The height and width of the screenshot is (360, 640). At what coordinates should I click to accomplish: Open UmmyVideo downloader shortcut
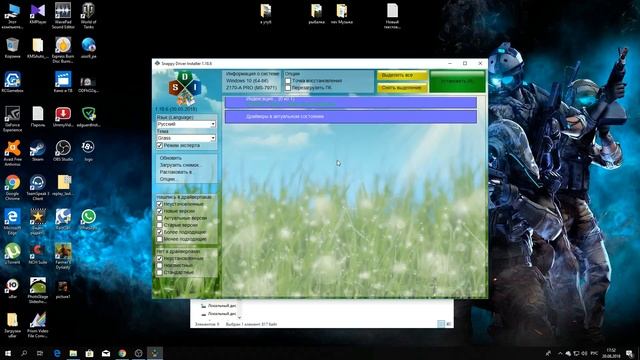click(x=63, y=117)
